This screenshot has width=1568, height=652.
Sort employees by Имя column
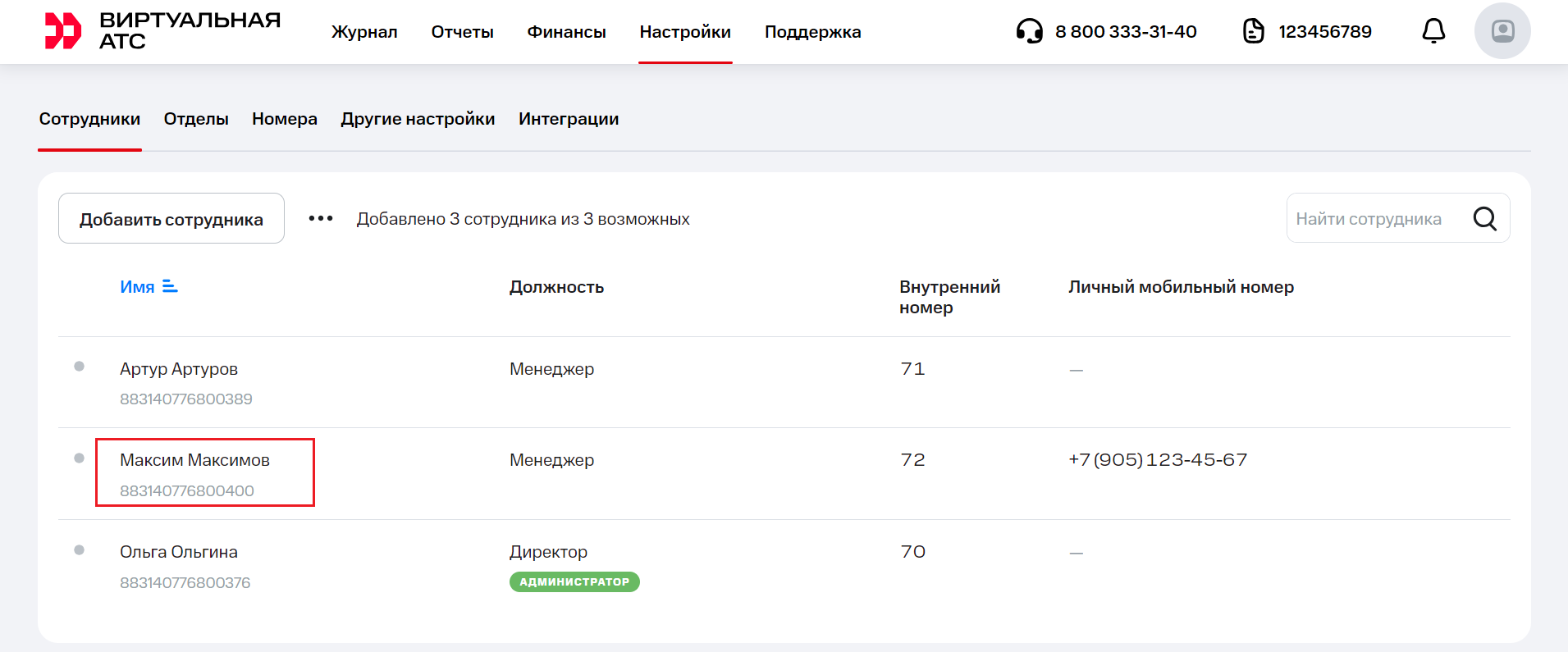148,287
